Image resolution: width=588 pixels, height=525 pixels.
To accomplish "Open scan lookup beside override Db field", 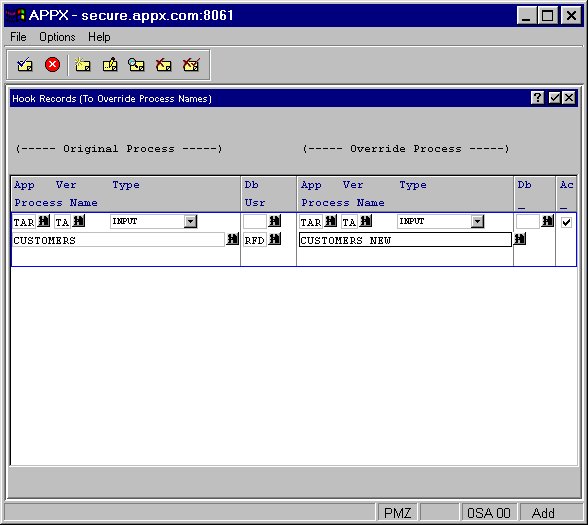I will tap(548, 221).
